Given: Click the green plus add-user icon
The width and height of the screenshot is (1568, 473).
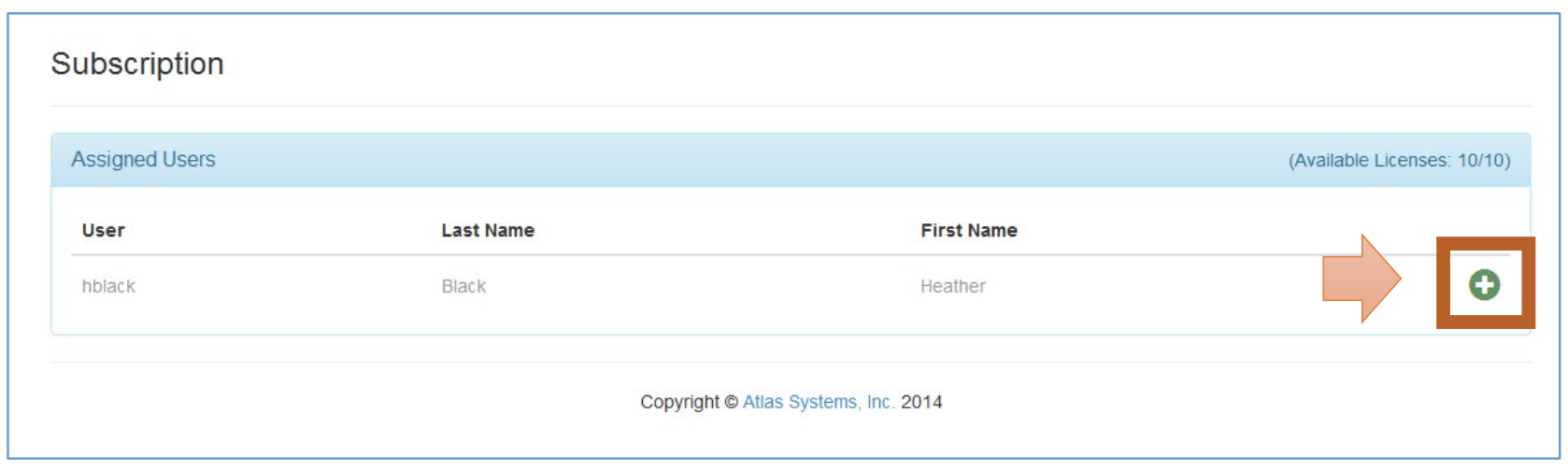Looking at the screenshot, I should pos(1484,284).
